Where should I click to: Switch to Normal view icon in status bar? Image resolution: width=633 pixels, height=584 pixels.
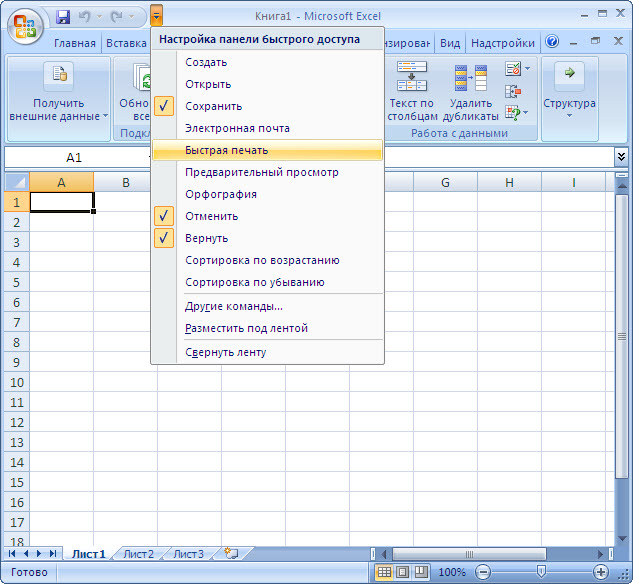point(384,571)
